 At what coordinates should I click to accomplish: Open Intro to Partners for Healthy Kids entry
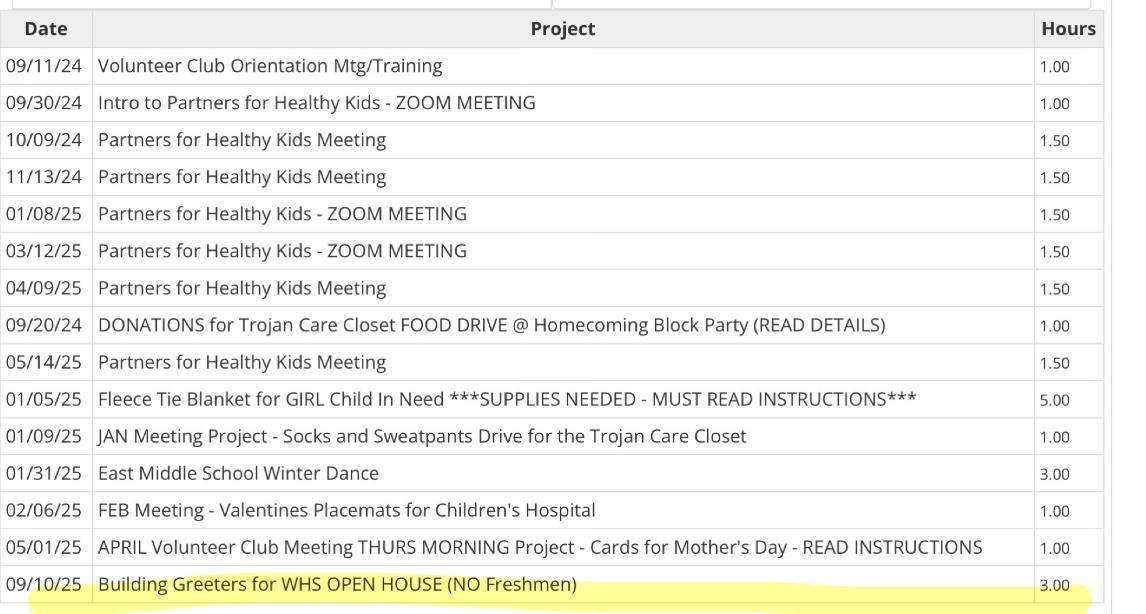316,103
